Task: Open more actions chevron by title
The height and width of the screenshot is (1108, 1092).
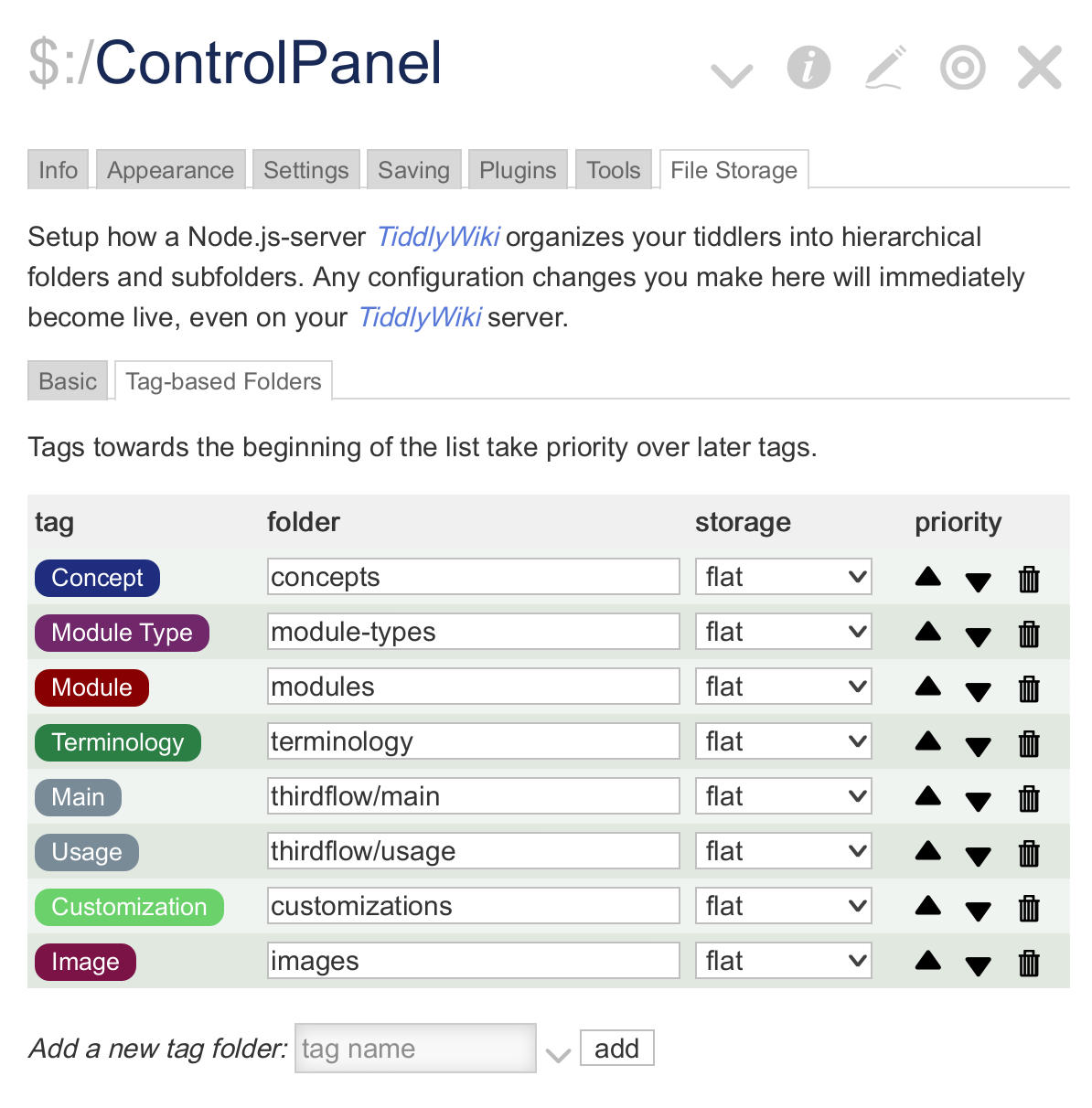Action: [732, 75]
